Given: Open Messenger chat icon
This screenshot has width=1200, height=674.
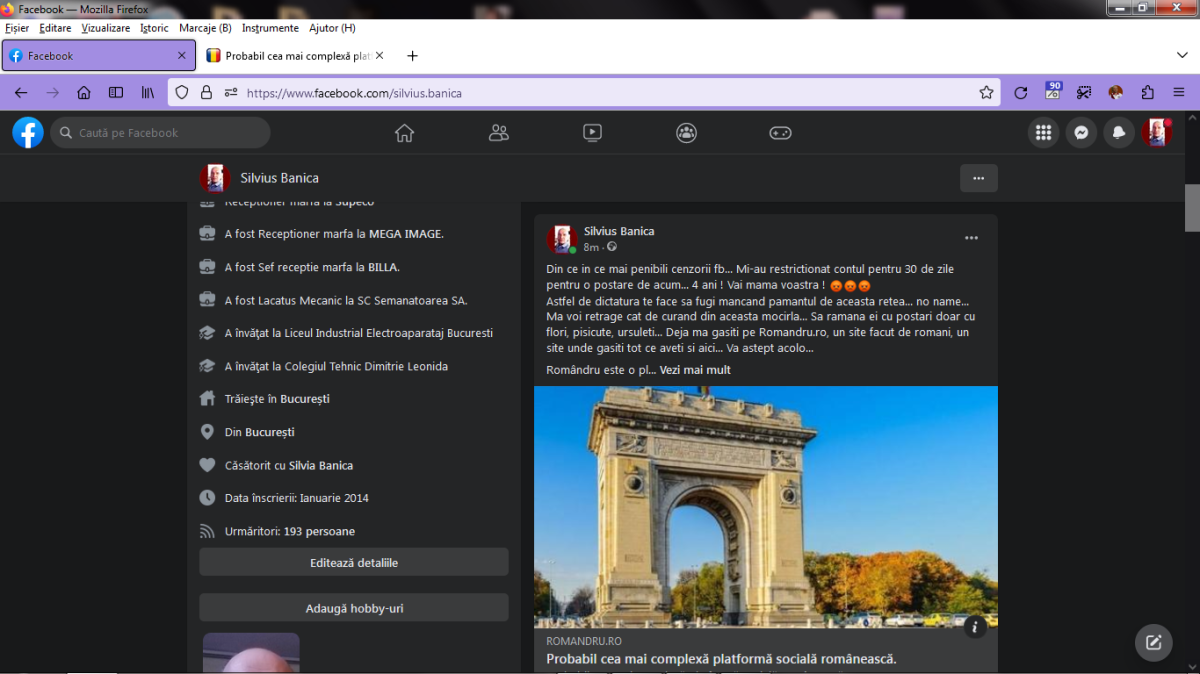Looking at the screenshot, I should tap(1081, 132).
